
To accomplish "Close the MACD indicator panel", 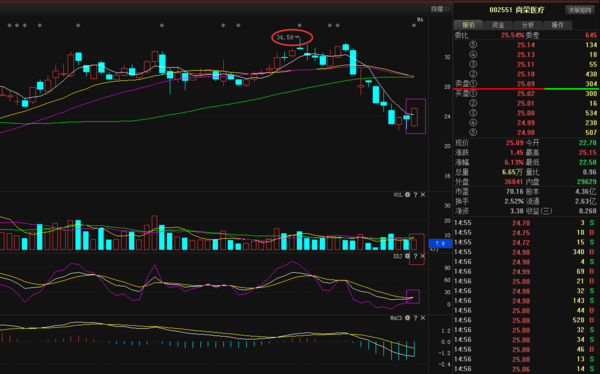I will (423, 318).
